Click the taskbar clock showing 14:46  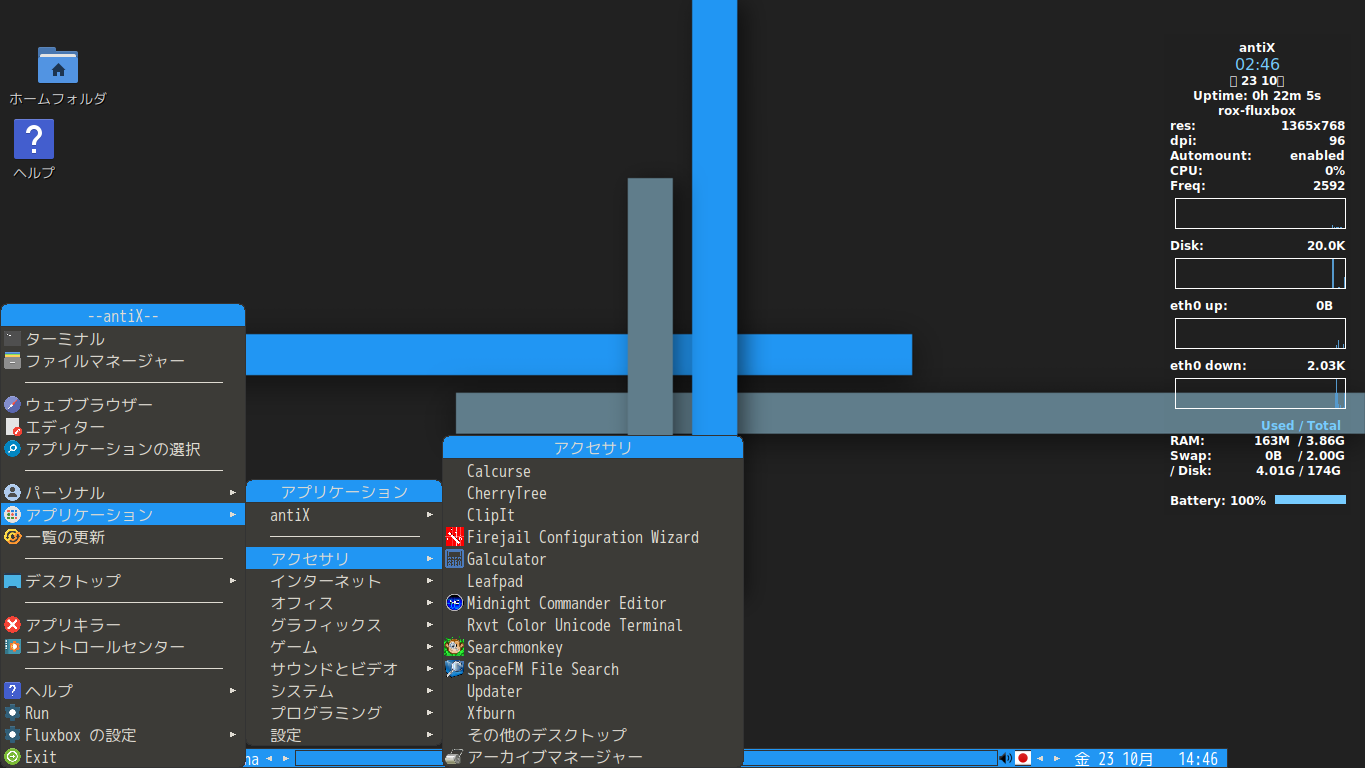click(1198, 759)
